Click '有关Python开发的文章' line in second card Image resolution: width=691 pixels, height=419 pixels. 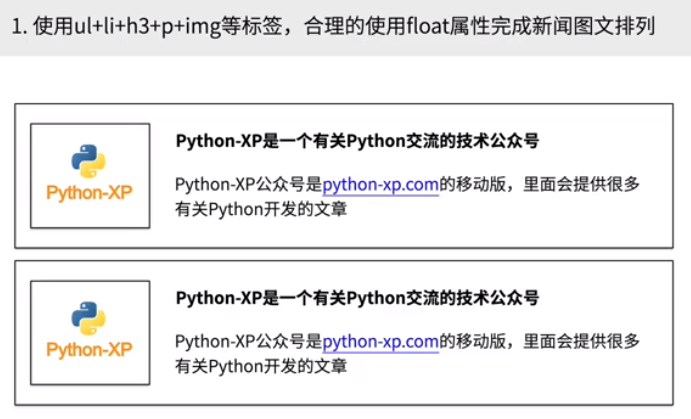coord(261,366)
